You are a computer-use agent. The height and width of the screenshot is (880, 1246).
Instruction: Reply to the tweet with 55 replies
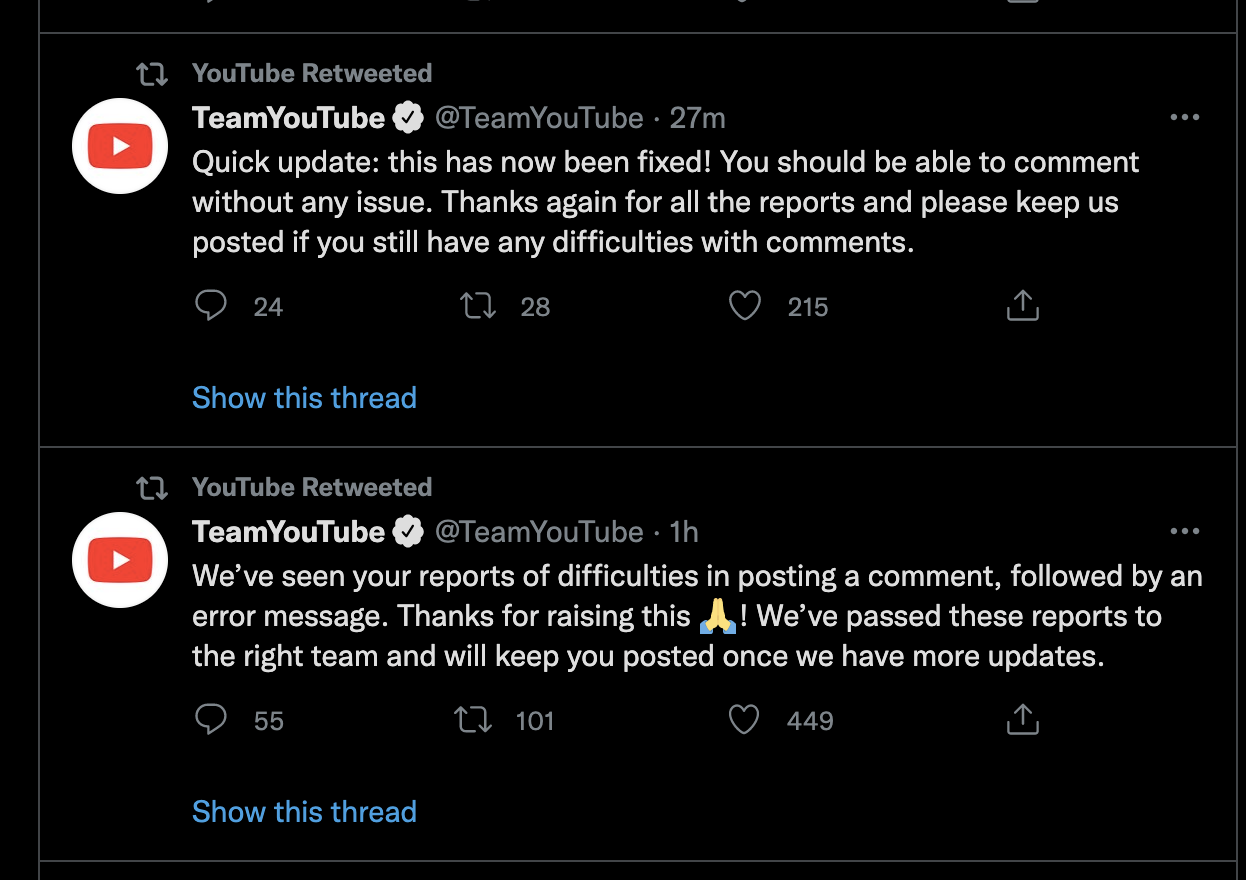[211, 720]
